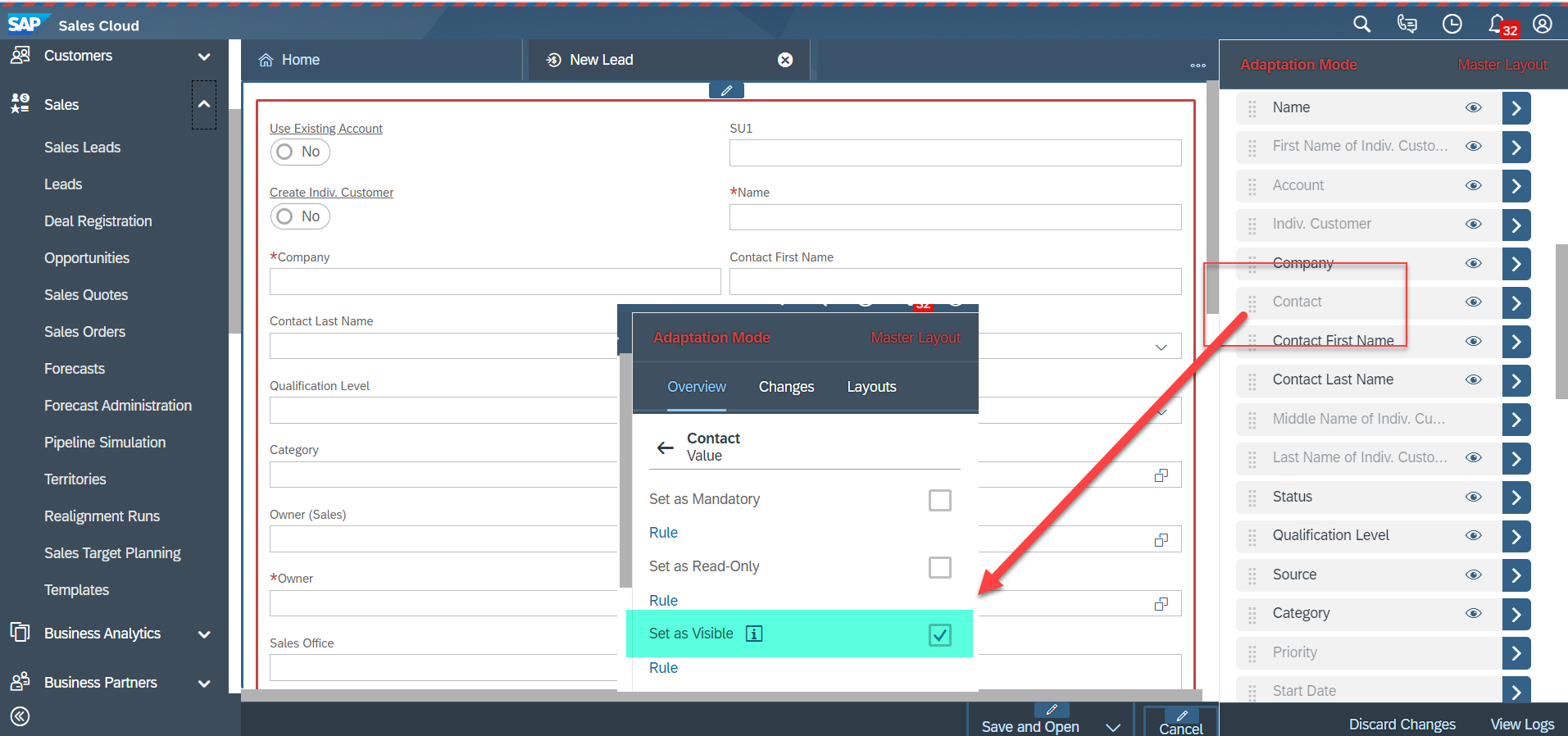
Task: Toggle visibility eye for Account field
Action: point(1474,185)
